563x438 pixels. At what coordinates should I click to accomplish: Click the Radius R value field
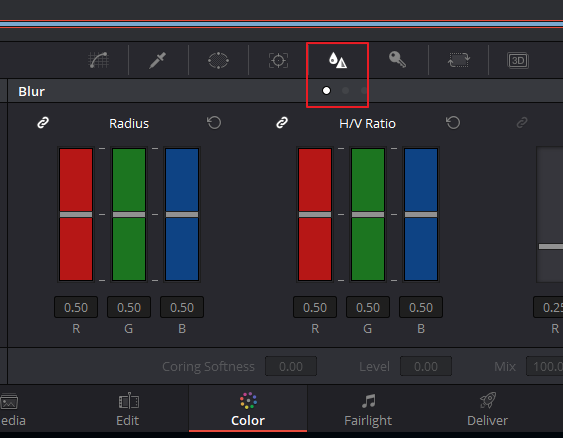coord(76,307)
